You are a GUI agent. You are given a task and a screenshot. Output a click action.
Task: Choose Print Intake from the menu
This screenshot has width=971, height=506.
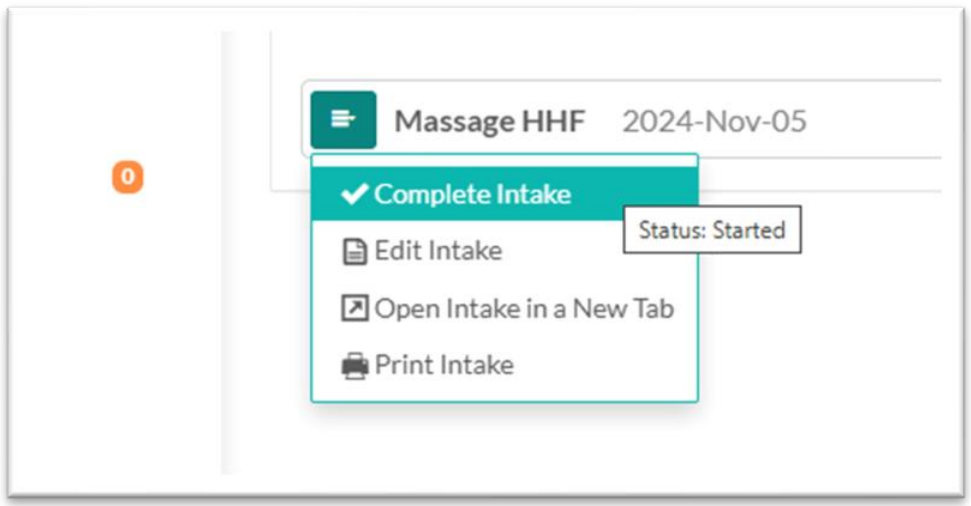(443, 366)
